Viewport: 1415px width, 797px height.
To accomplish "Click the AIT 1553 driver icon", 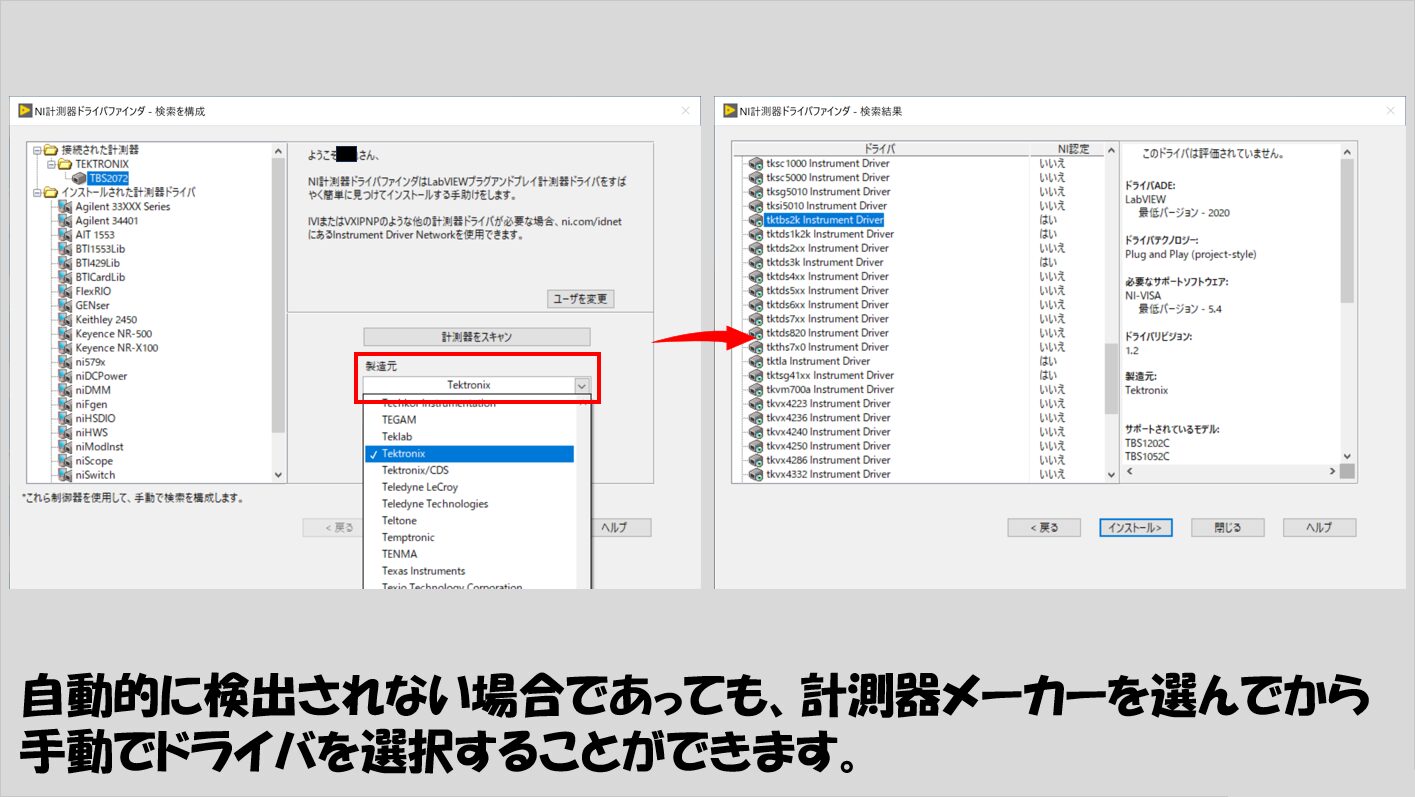I will [x=65, y=234].
